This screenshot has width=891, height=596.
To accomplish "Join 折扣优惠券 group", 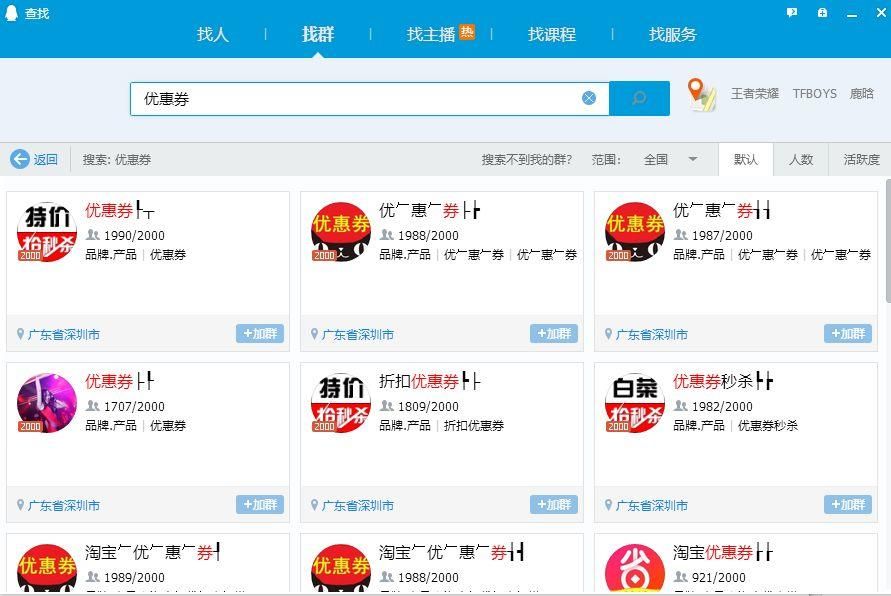I will 553,505.
